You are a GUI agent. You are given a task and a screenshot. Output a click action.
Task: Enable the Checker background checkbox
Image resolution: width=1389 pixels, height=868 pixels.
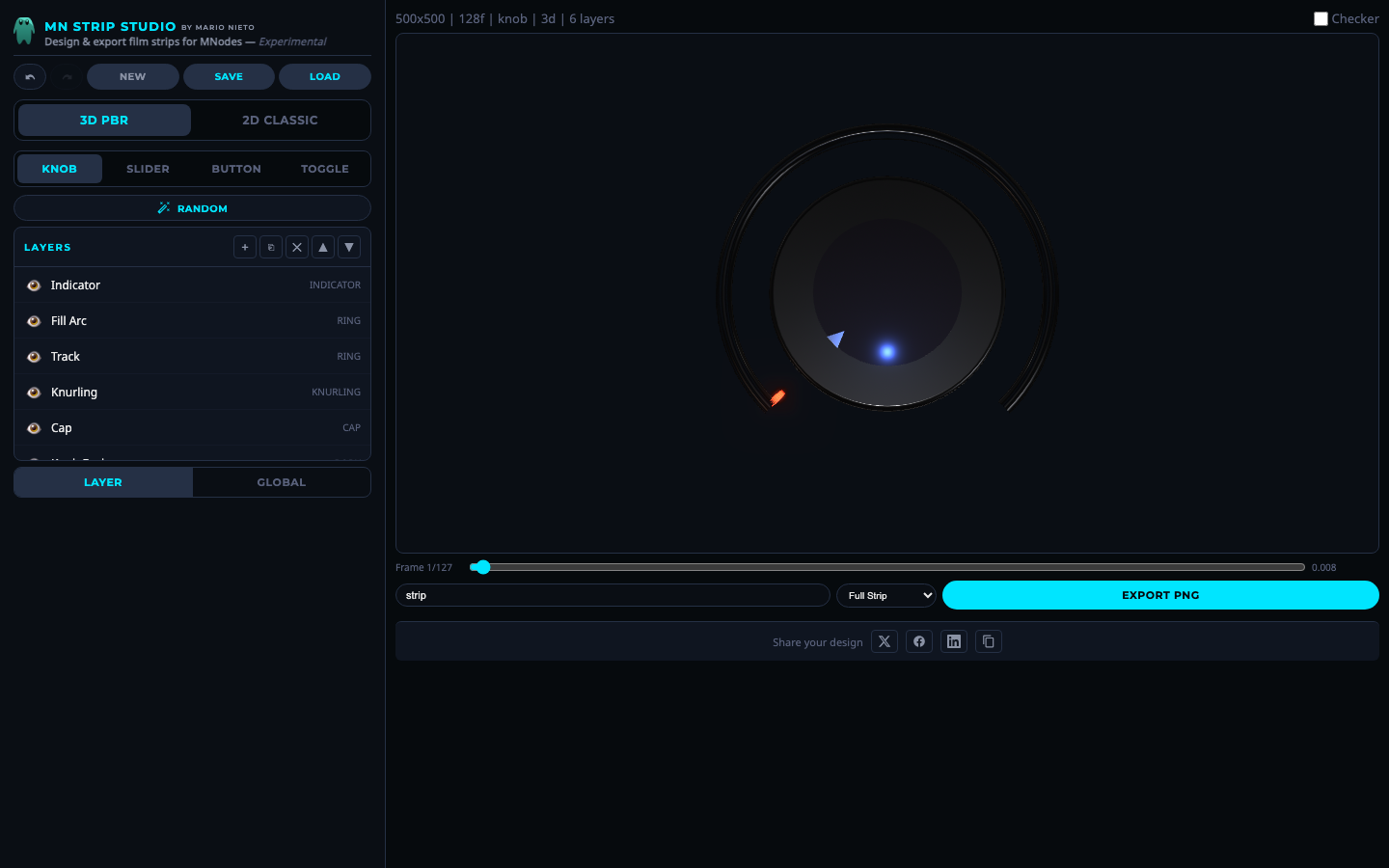[1321, 19]
